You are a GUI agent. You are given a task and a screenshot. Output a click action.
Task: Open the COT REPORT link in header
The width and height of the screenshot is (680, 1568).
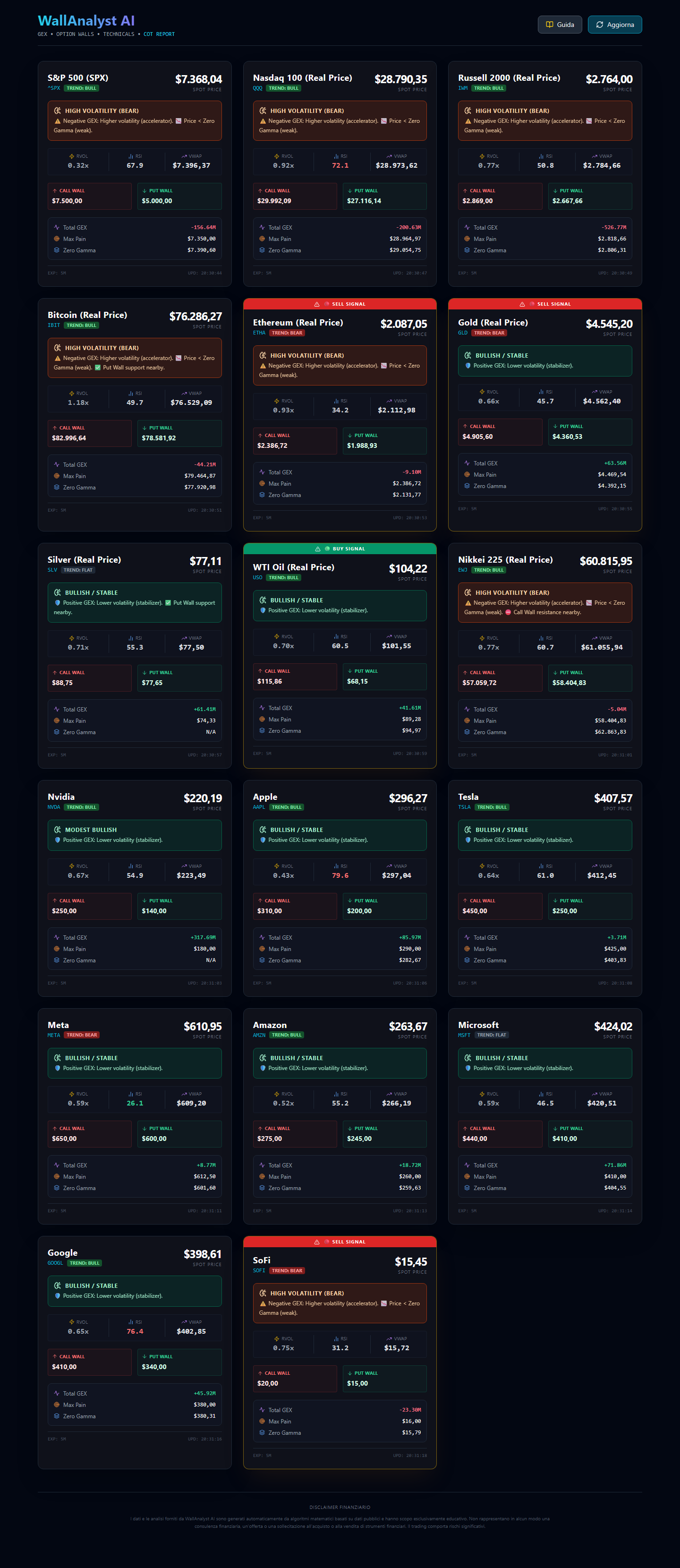tap(159, 34)
